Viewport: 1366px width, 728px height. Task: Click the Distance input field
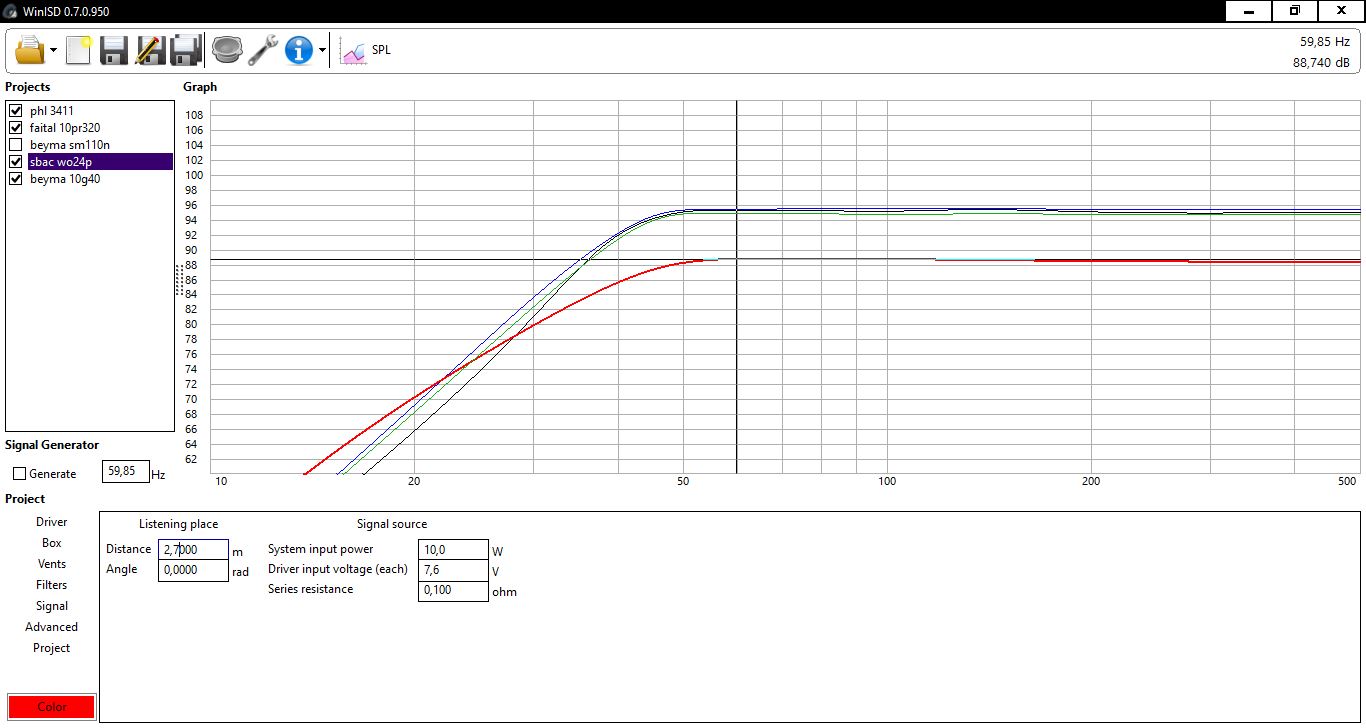coord(193,549)
